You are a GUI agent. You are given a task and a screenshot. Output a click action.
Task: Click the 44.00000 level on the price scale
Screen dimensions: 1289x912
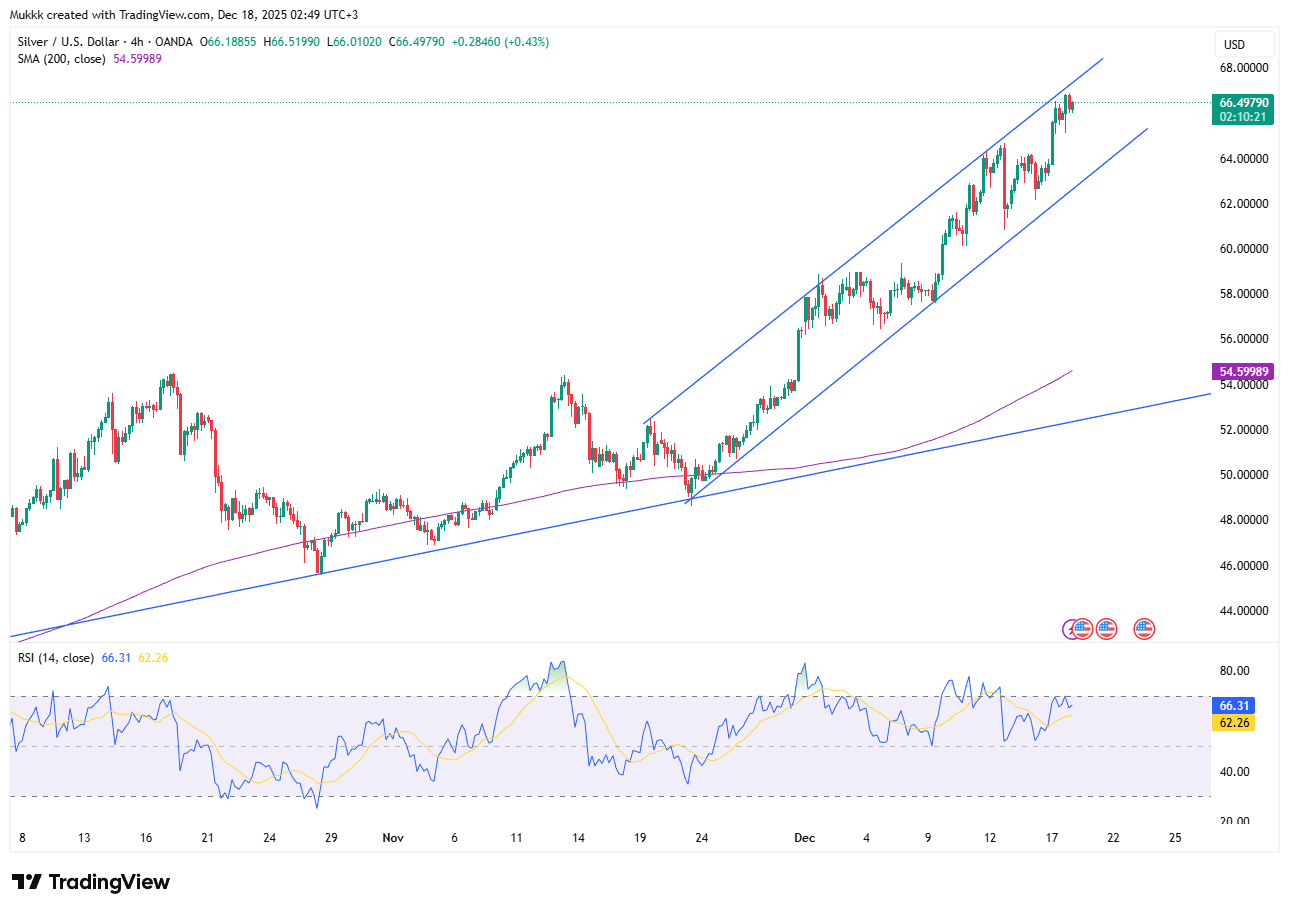coord(1244,611)
